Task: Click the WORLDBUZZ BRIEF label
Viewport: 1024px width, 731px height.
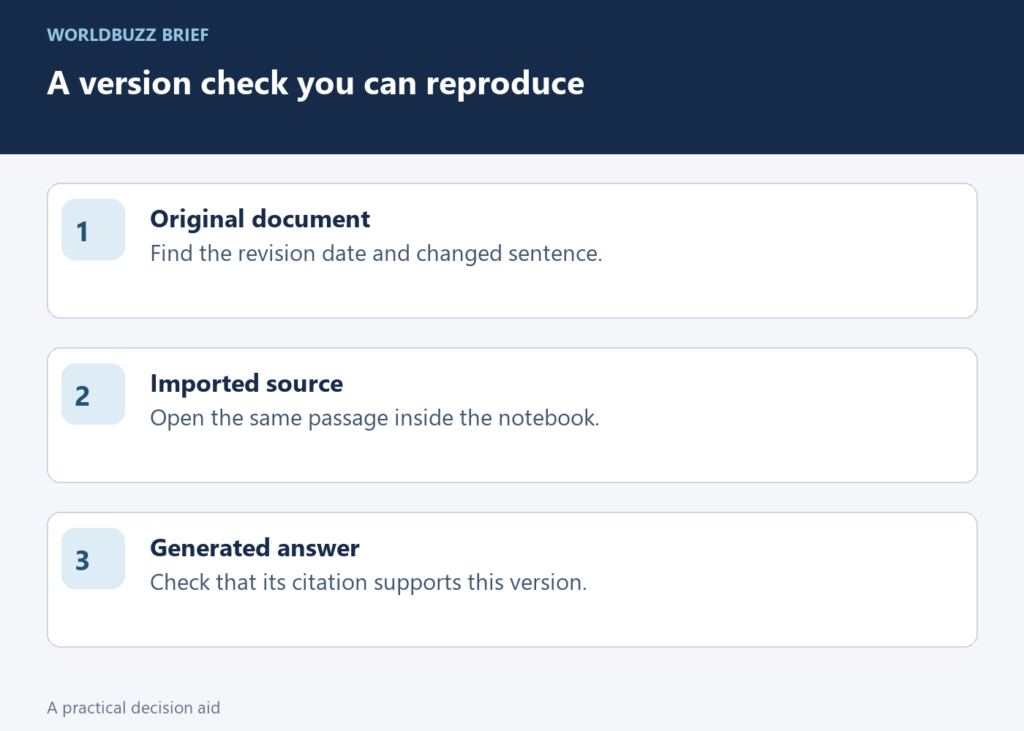Action: coord(128,35)
